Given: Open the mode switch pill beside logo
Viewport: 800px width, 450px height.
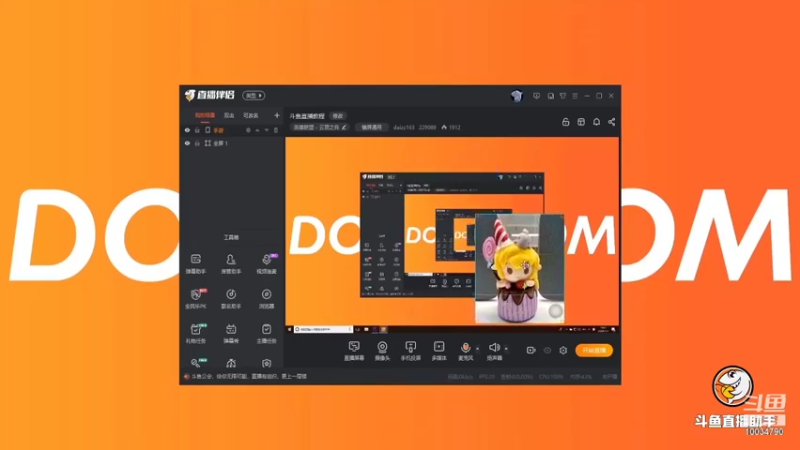Looking at the screenshot, I should [x=254, y=95].
